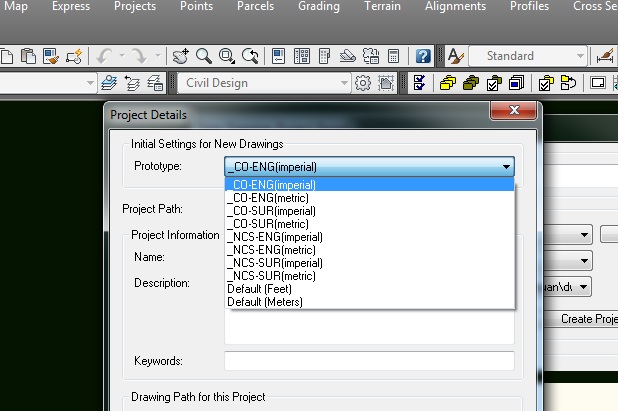Select _NCS-ENG(imperial) prototype
618x411 pixels.
point(370,237)
